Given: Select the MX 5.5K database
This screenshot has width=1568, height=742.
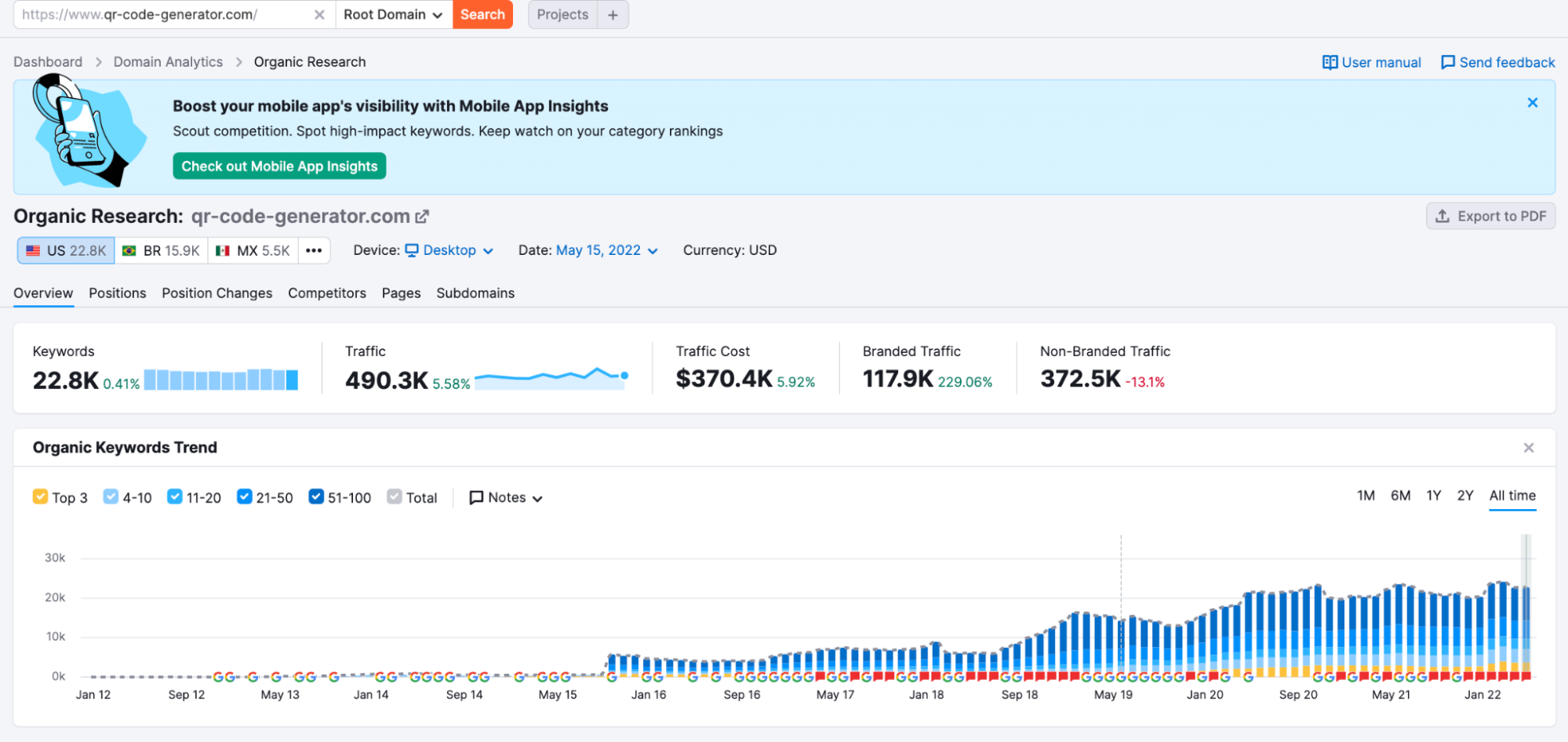Looking at the screenshot, I should [253, 250].
